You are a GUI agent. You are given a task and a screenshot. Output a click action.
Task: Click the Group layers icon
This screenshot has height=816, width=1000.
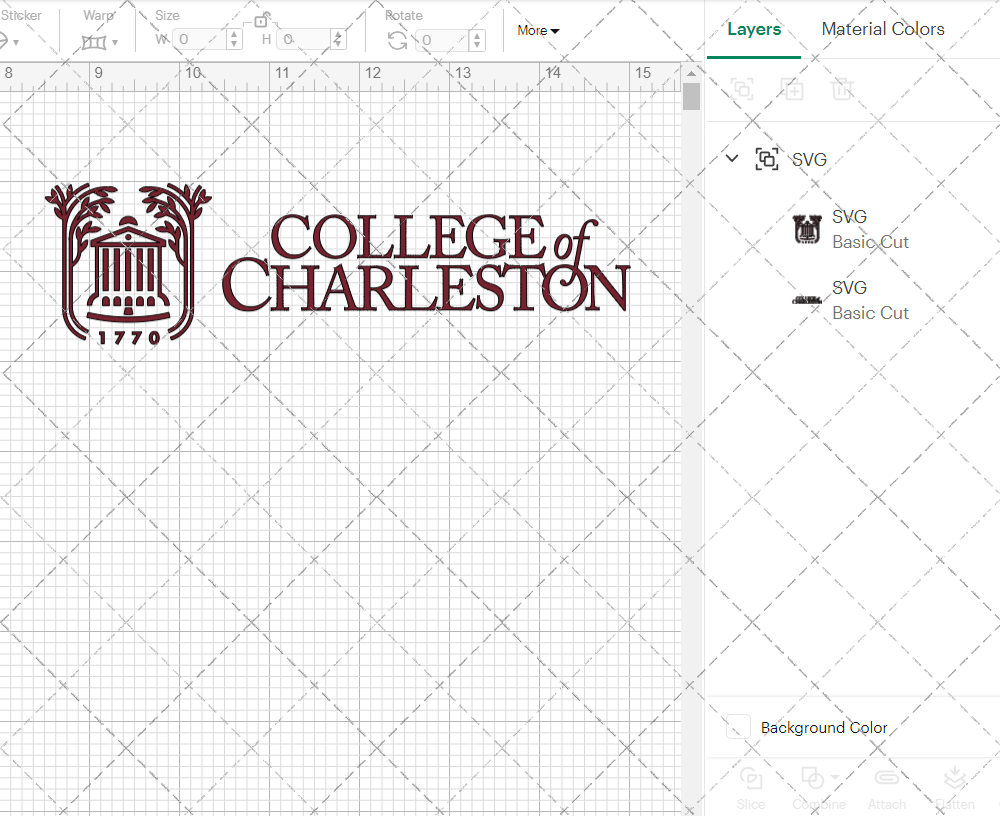(x=742, y=89)
